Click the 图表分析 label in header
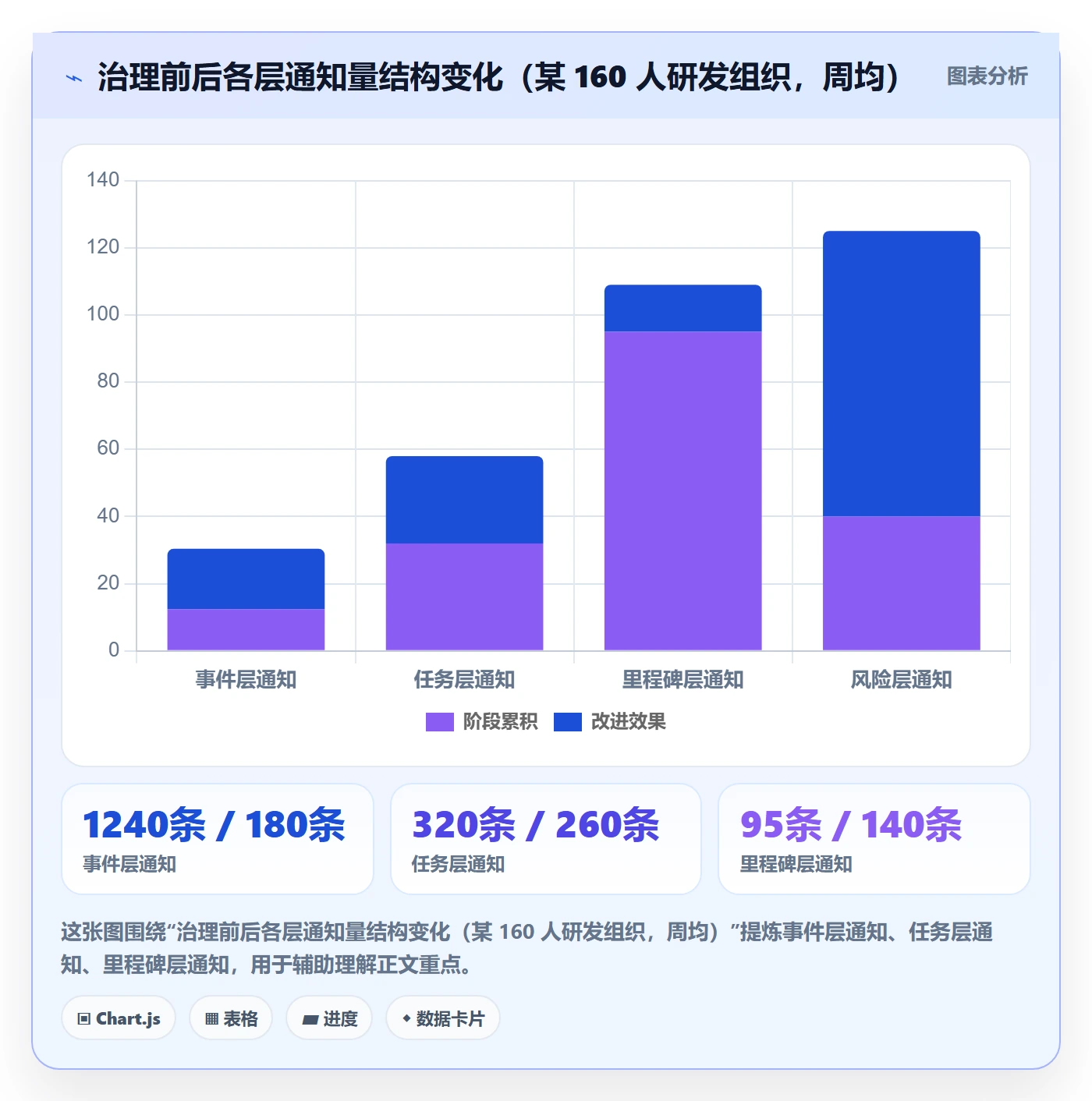The image size is (1092, 1101). pyautogui.click(x=987, y=76)
